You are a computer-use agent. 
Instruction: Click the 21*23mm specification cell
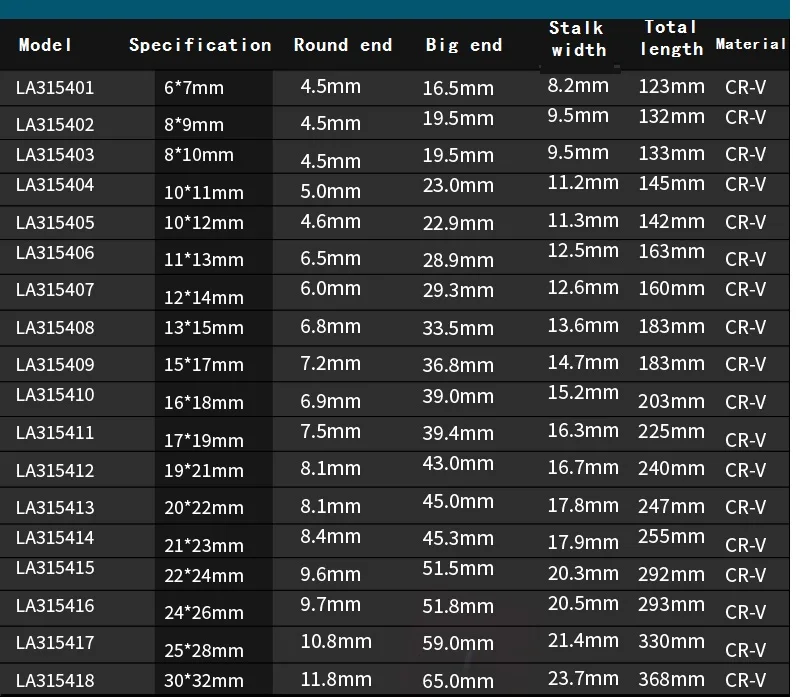pos(204,546)
